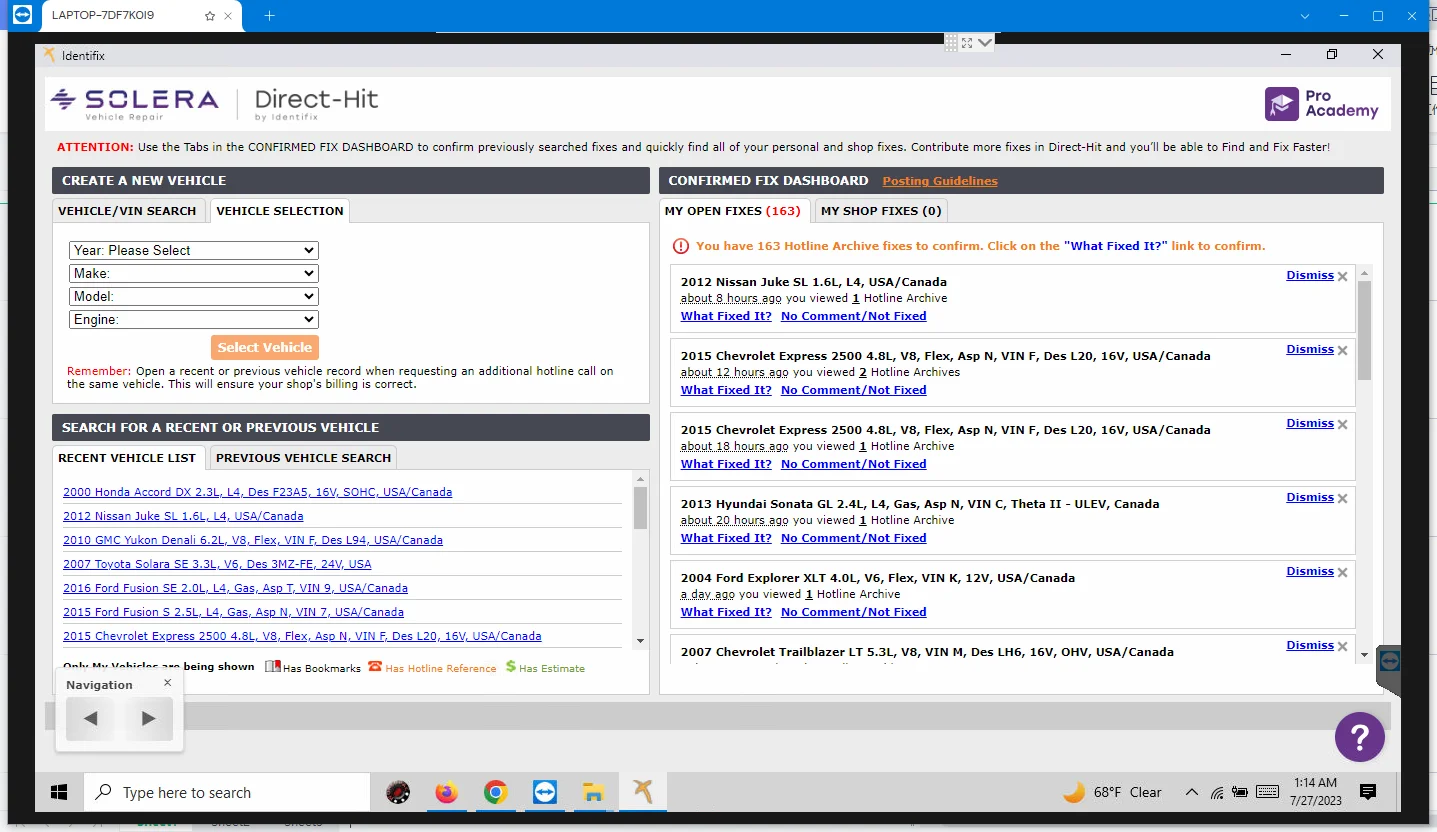
Task: Open the Make dropdown
Action: pos(194,273)
